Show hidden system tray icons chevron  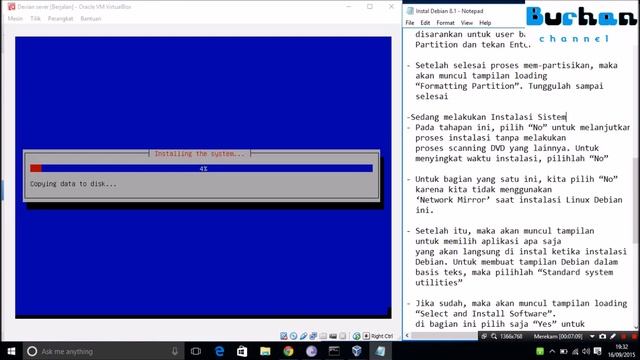pos(552,351)
